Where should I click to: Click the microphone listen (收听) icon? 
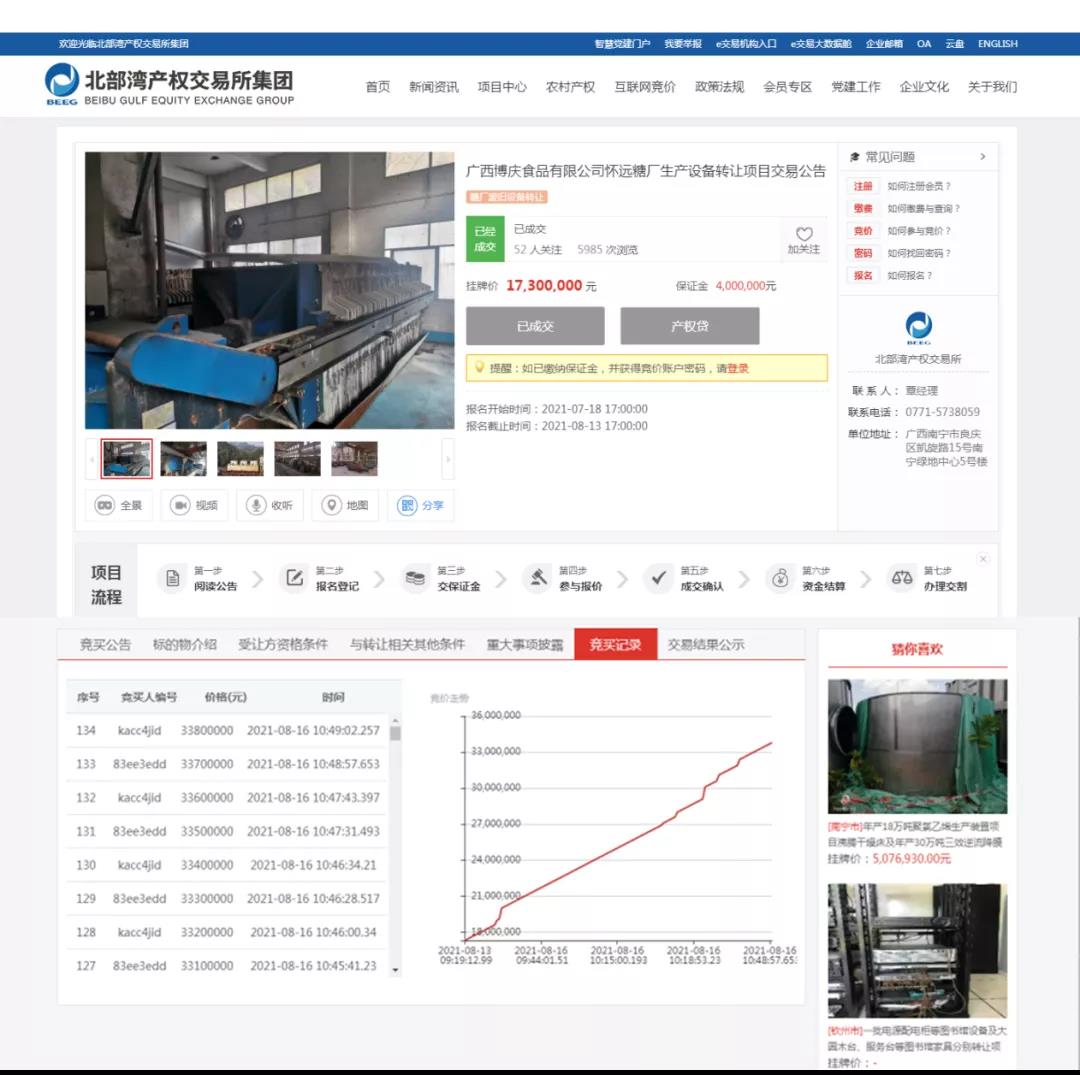point(256,505)
